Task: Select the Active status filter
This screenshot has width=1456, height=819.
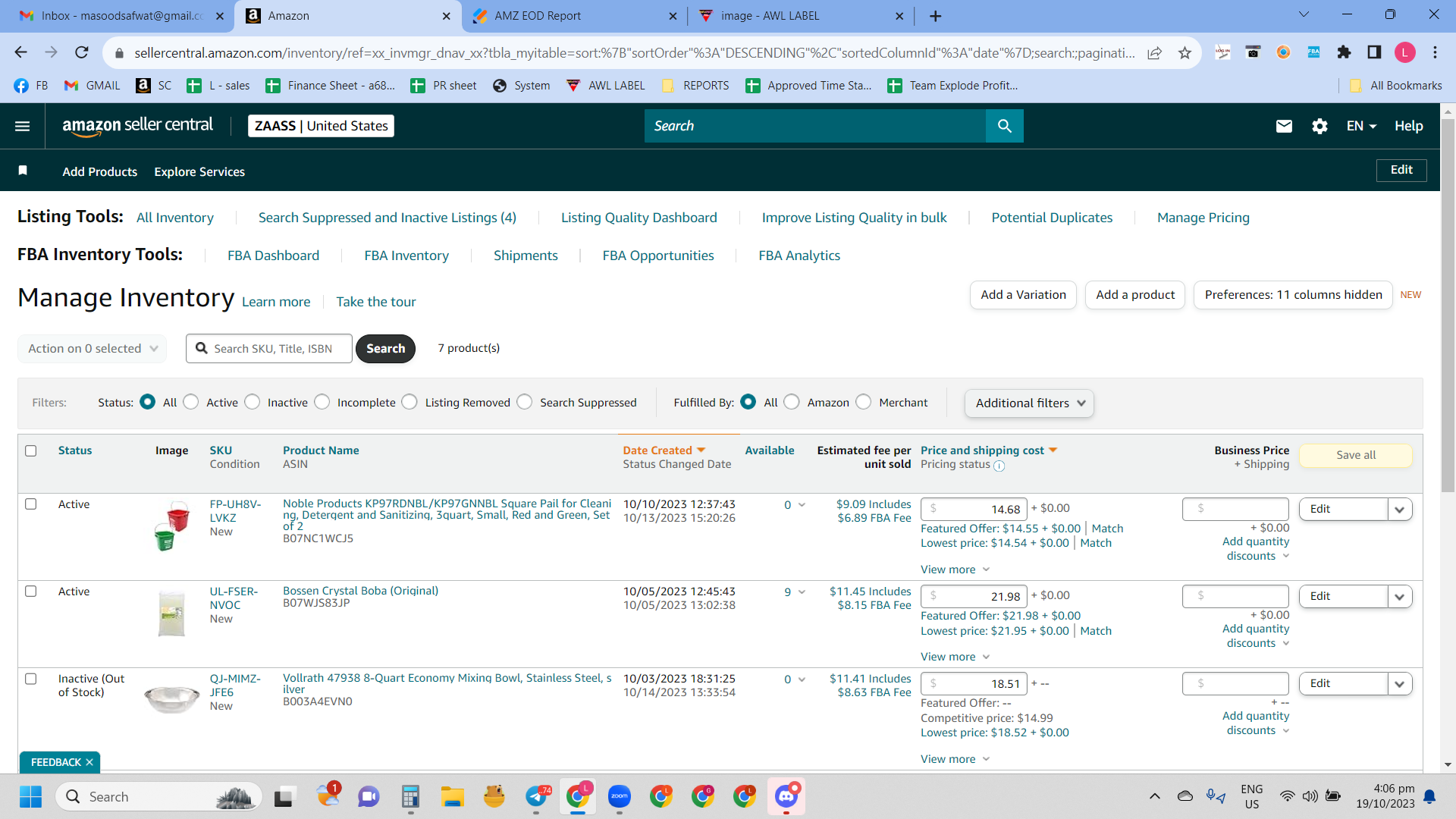Action: click(x=191, y=402)
